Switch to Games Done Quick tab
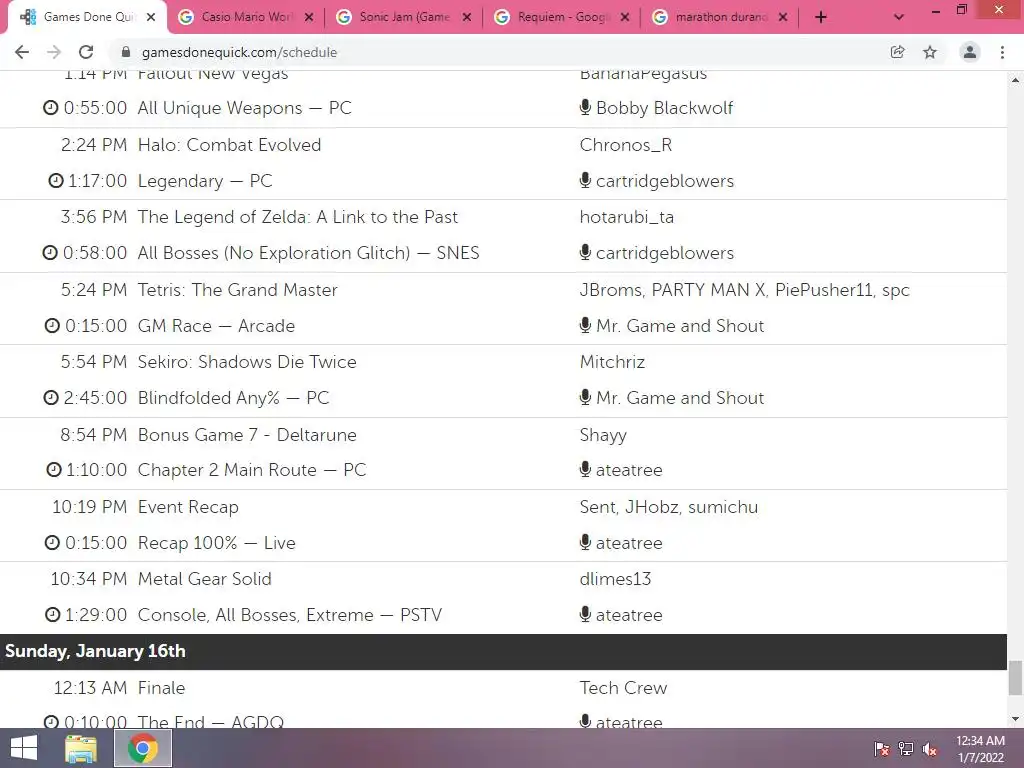 (88, 17)
